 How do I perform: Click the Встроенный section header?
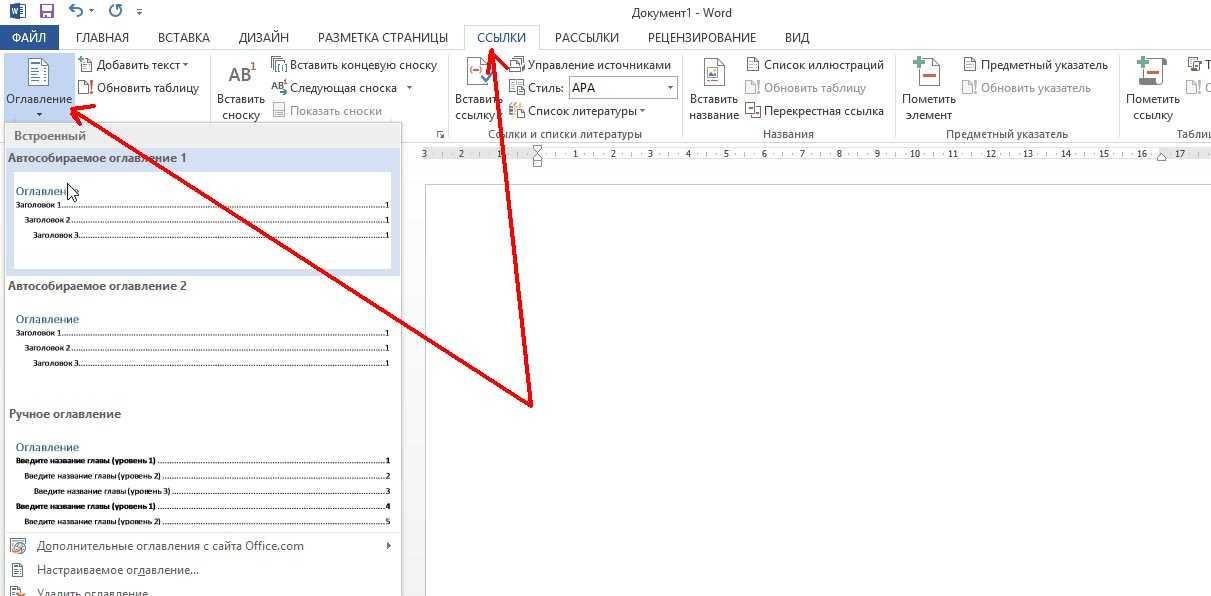[203, 135]
